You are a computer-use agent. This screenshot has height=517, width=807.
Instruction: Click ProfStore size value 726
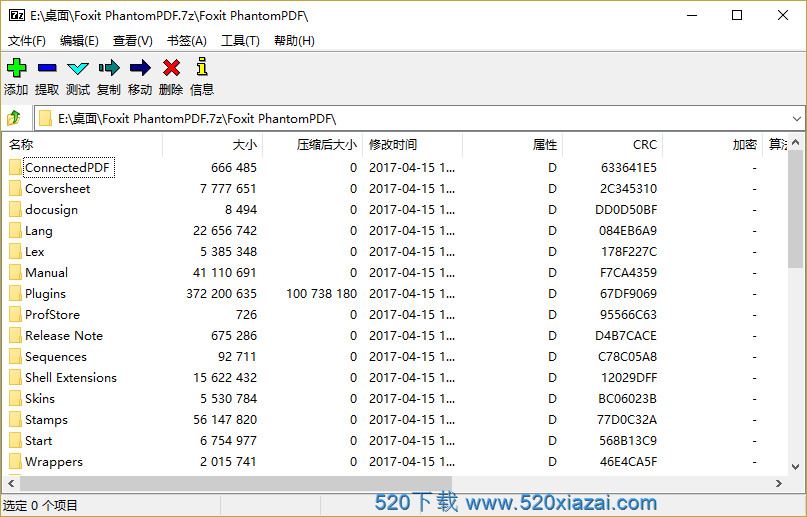(x=246, y=315)
